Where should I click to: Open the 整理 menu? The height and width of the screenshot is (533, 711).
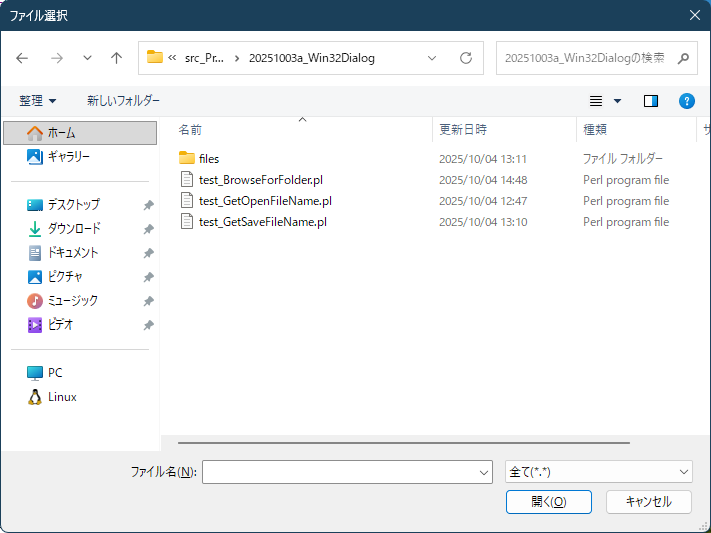[38, 101]
